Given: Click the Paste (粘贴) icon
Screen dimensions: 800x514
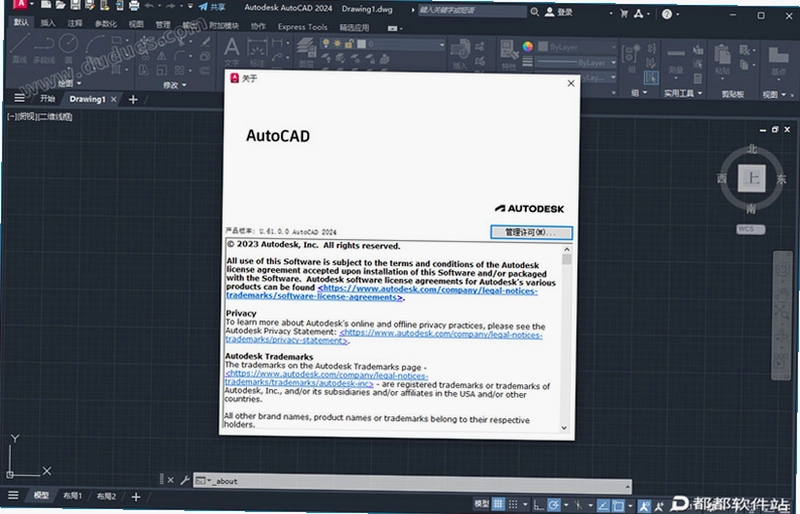Looking at the screenshot, I should click(x=722, y=59).
